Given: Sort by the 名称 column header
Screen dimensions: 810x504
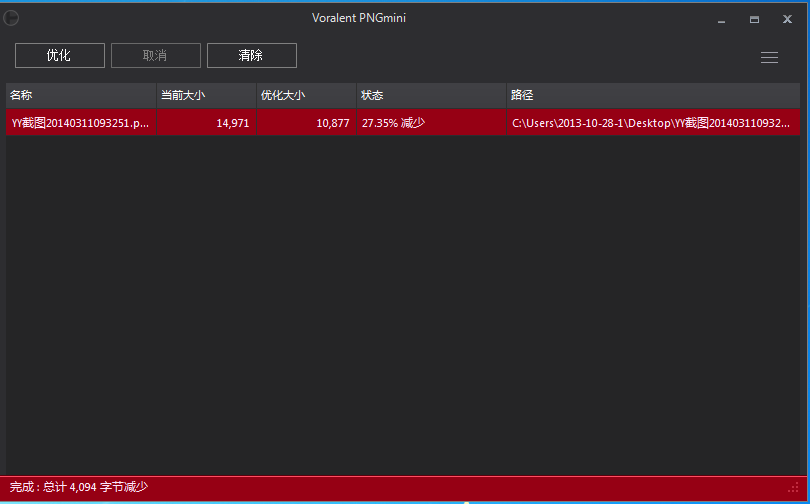Looking at the screenshot, I should tap(81, 96).
